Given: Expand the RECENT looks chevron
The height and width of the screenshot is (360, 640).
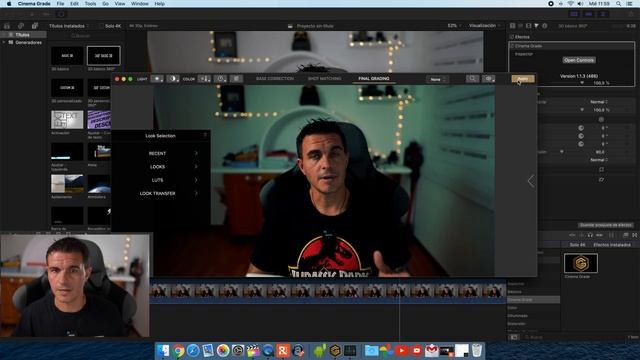Looking at the screenshot, I should (196, 153).
